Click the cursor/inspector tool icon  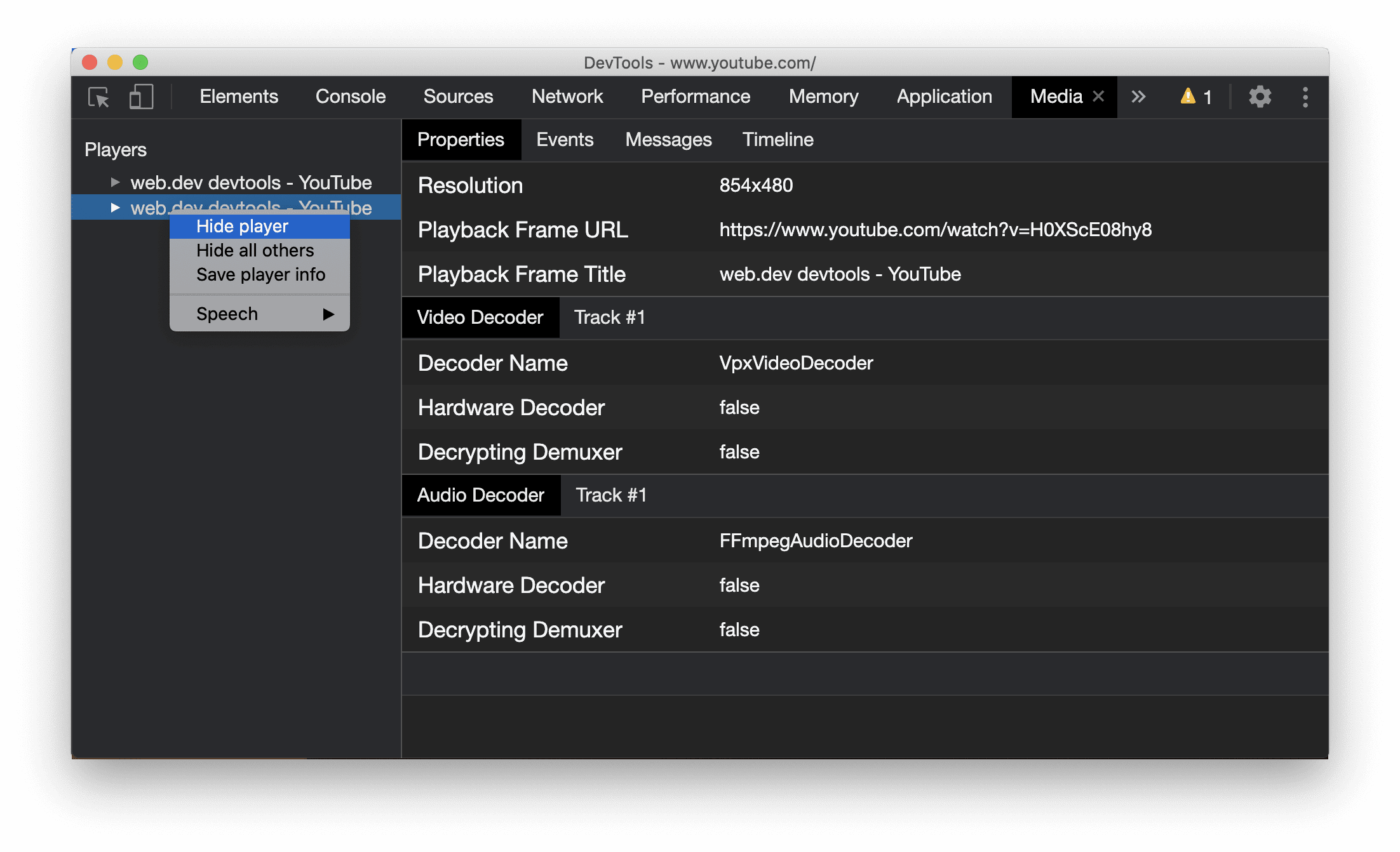100,97
